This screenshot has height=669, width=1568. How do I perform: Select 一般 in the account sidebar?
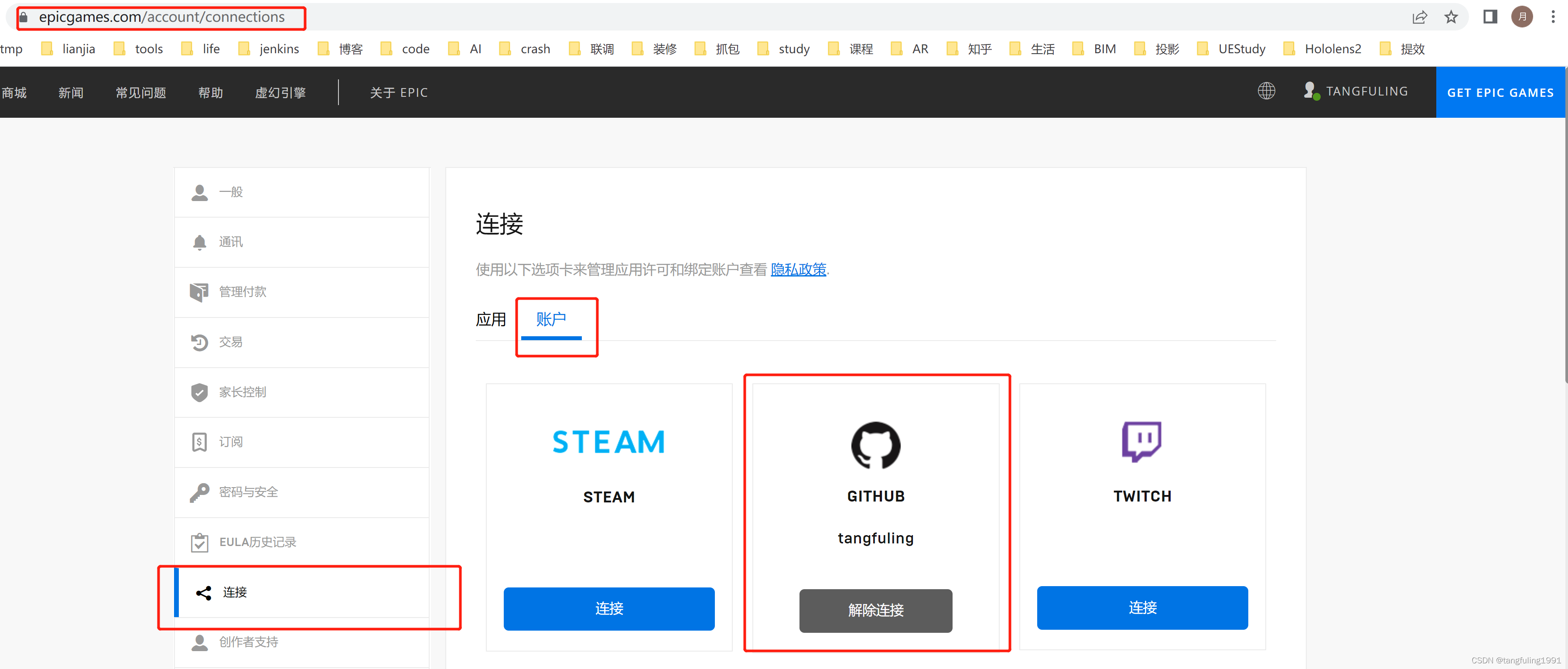tap(301, 192)
